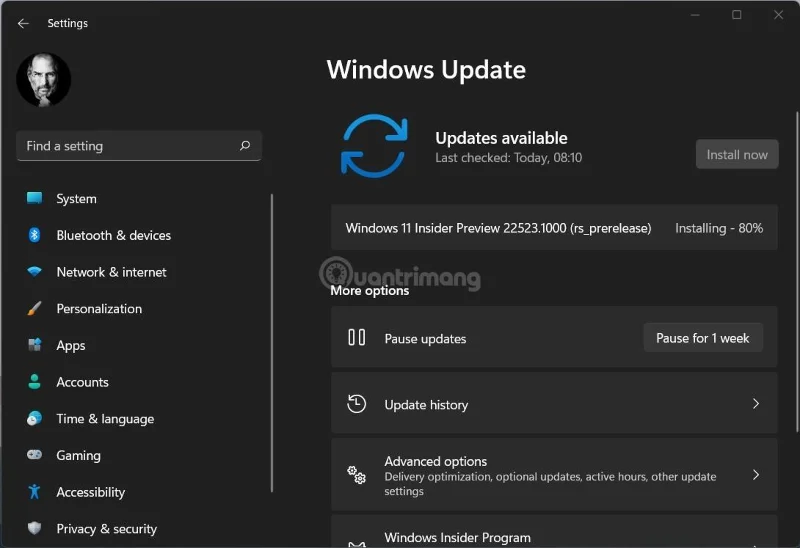Open Personalization settings label
Image resolution: width=800 pixels, height=548 pixels.
(99, 309)
